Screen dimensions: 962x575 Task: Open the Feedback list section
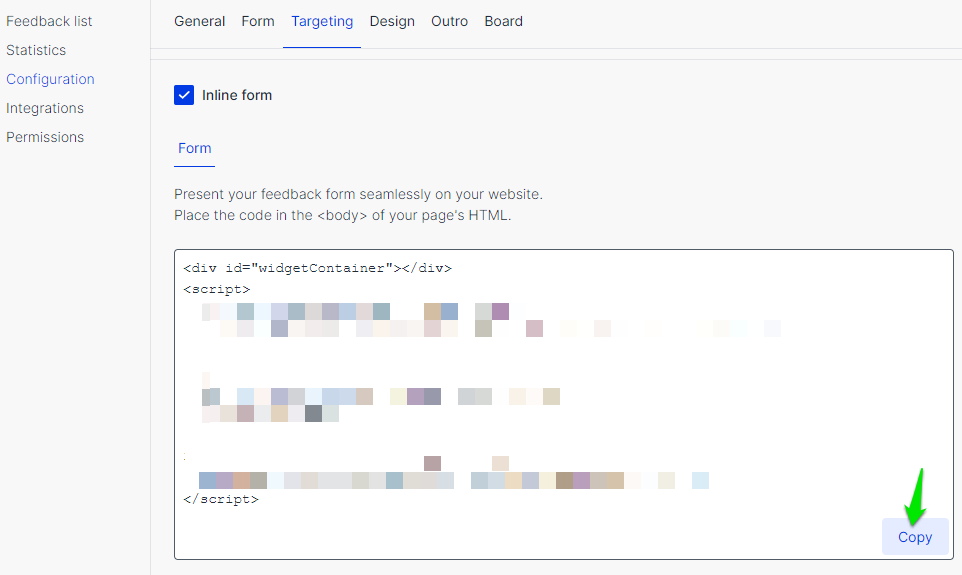point(49,21)
